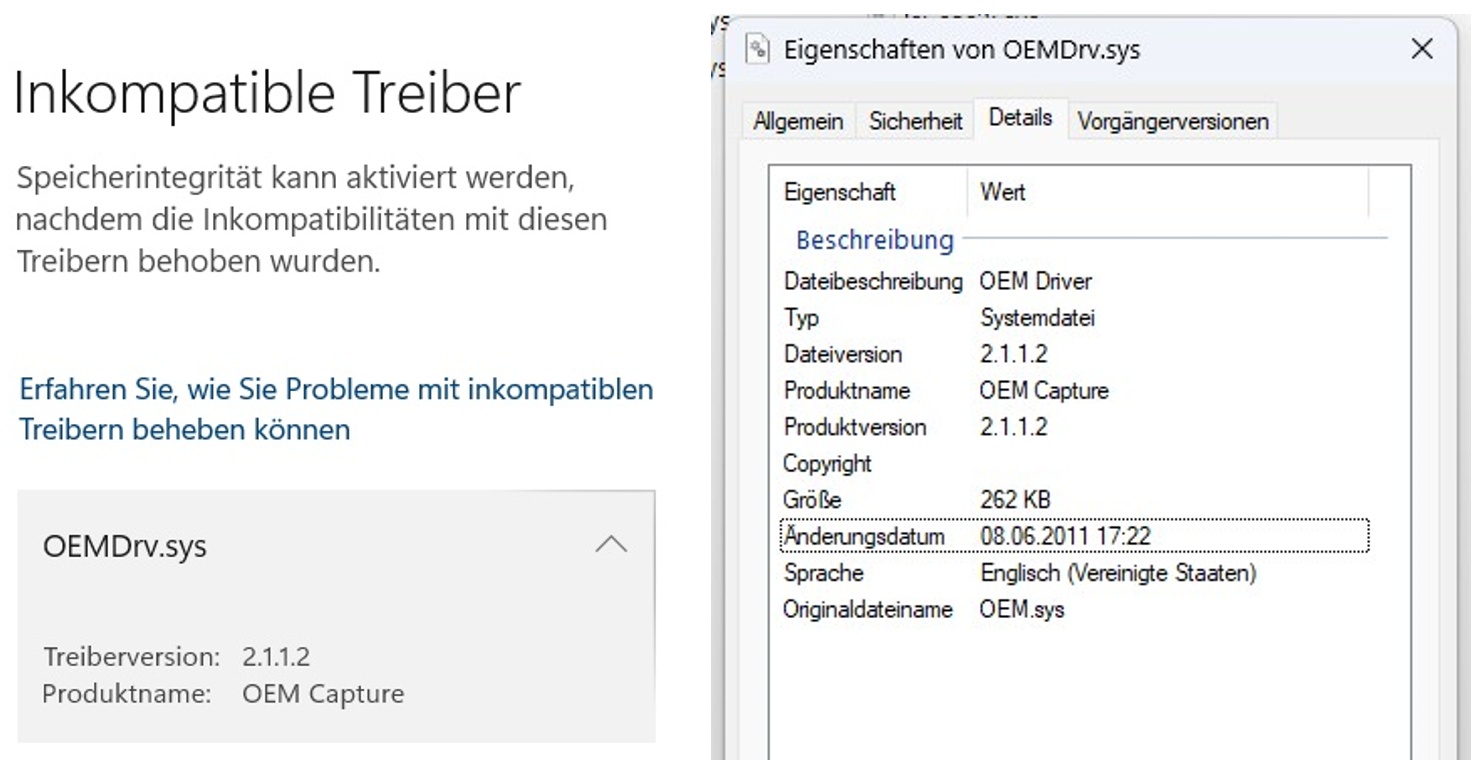This screenshot has height=760, width=1483.
Task: Click the value OEM.sys
Action: [x=1022, y=609]
